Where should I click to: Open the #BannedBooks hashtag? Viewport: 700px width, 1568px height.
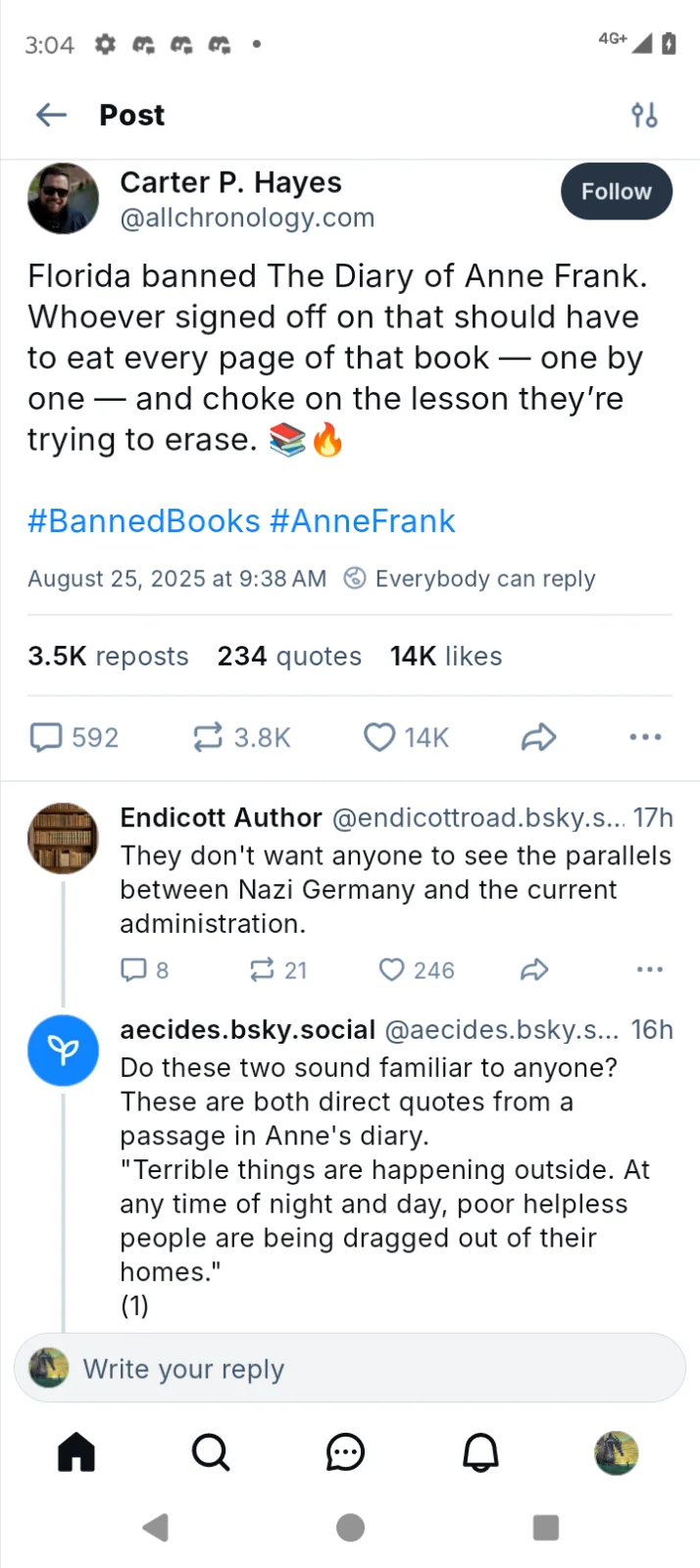(143, 521)
